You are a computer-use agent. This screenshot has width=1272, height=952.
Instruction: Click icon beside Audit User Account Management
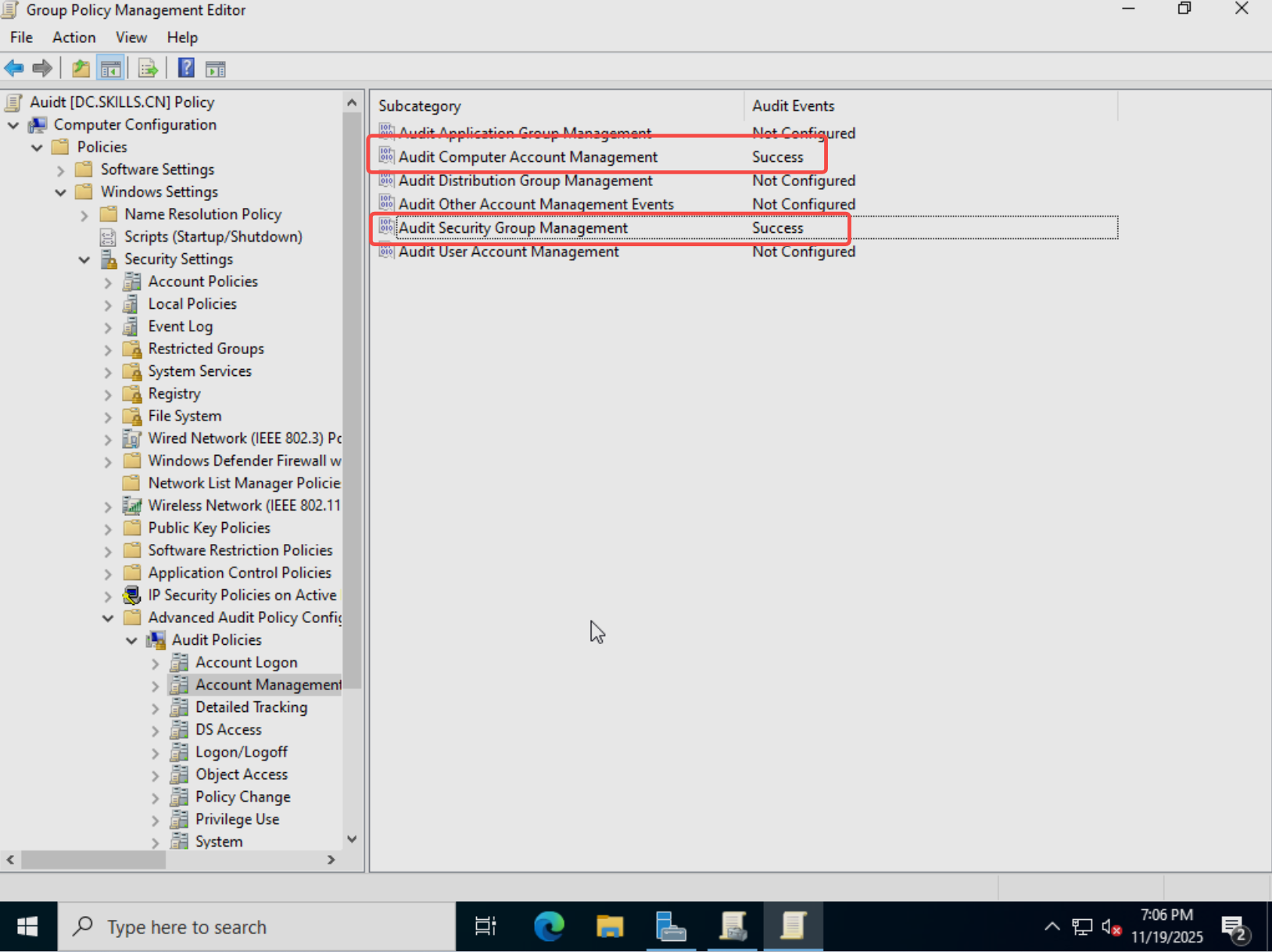[x=386, y=251]
